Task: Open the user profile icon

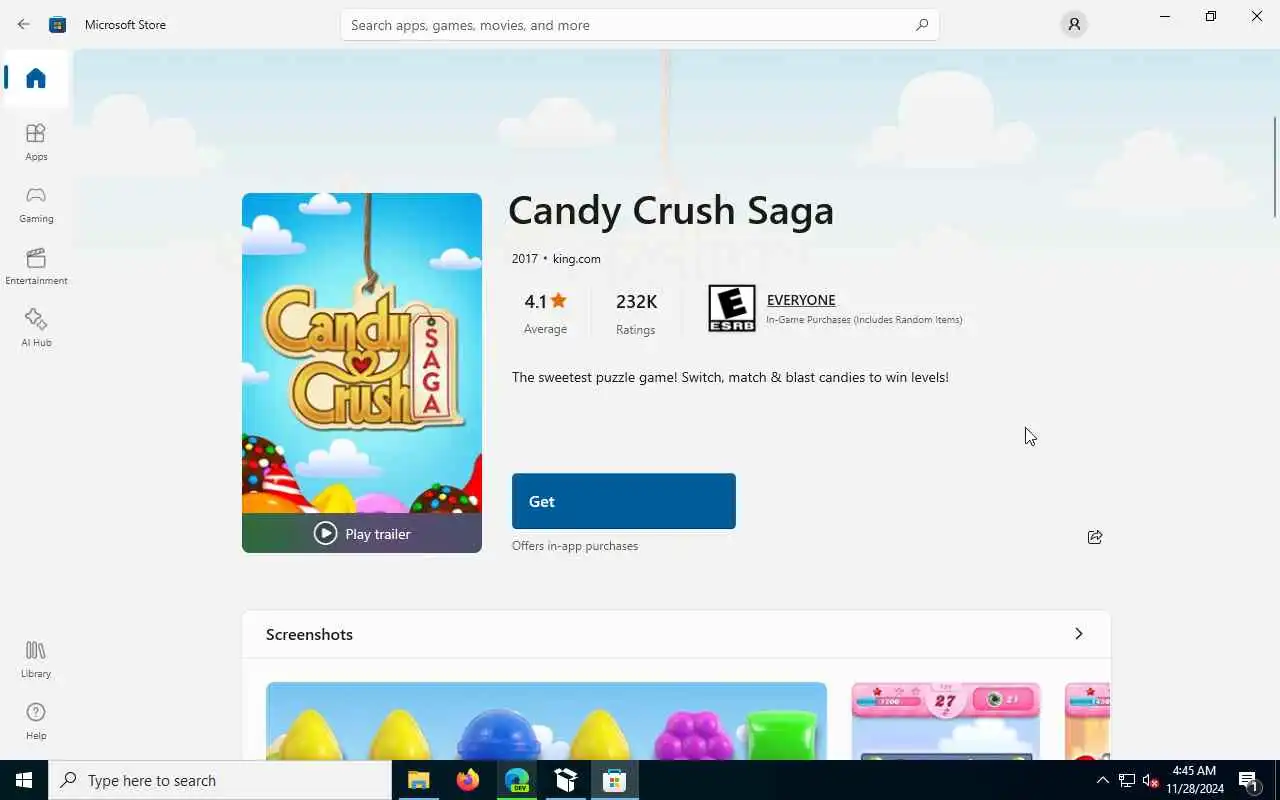Action: pos(1073,24)
